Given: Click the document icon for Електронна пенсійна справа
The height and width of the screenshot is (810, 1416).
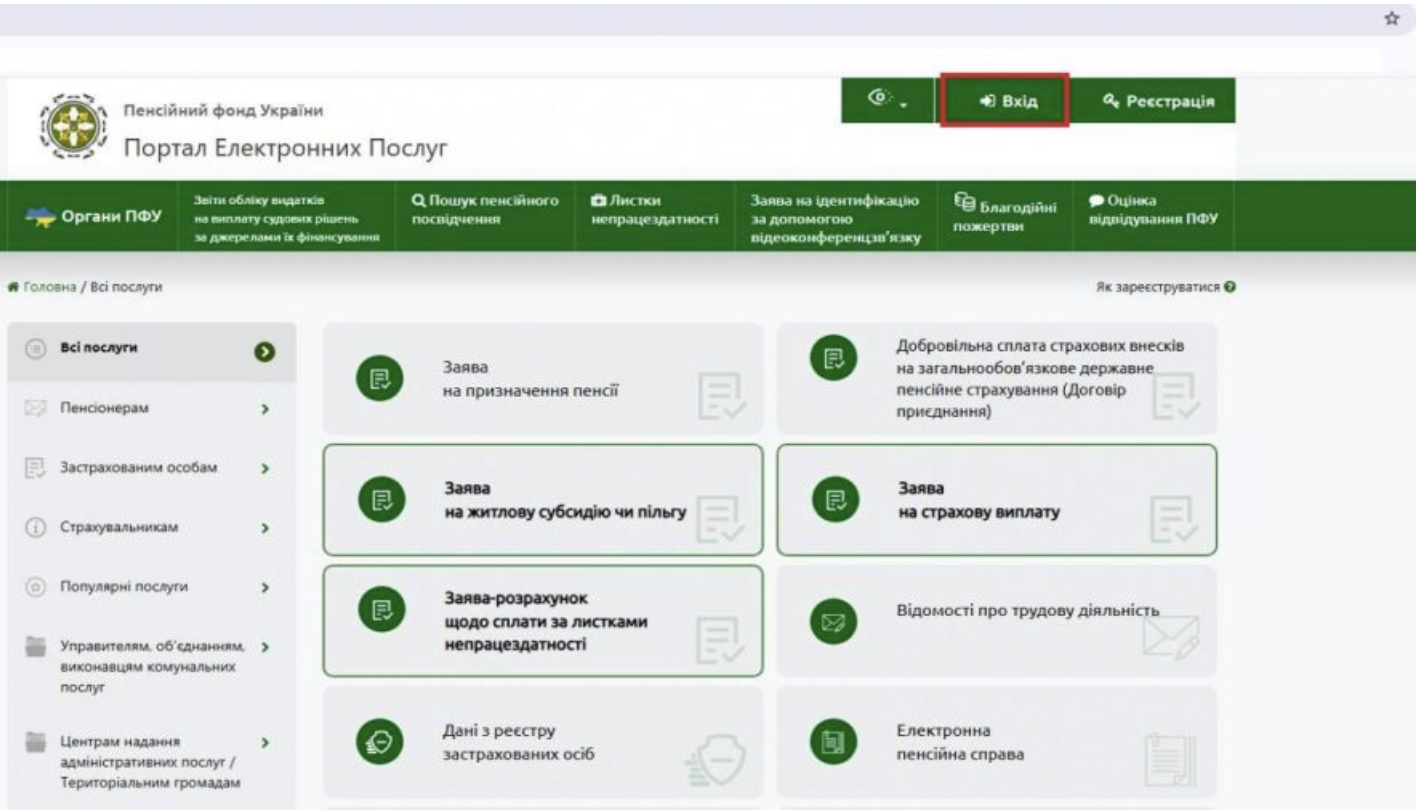Looking at the screenshot, I should pos(828,741).
